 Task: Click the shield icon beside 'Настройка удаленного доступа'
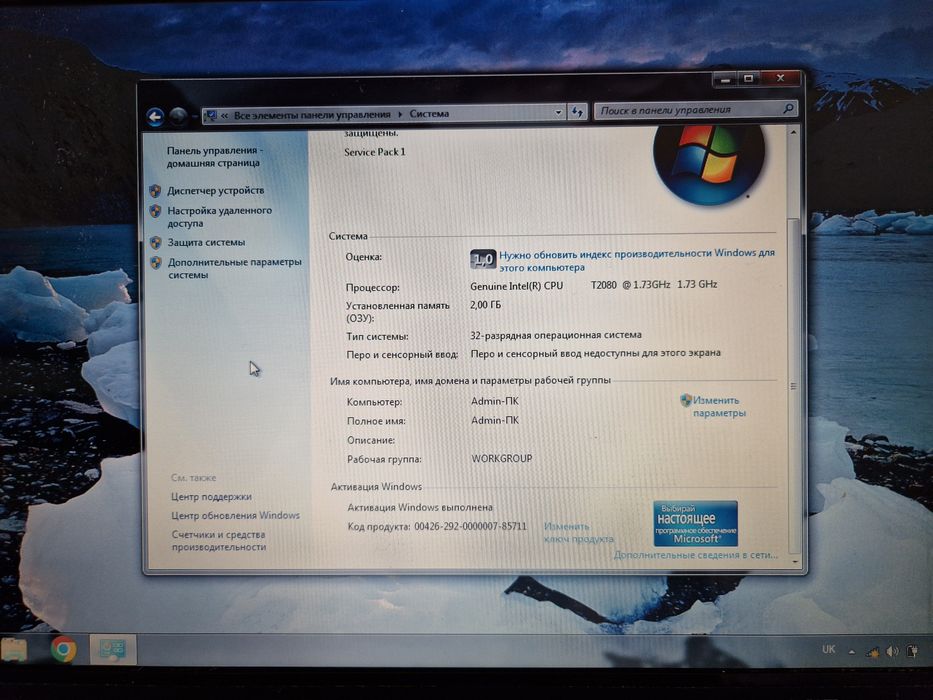click(155, 211)
